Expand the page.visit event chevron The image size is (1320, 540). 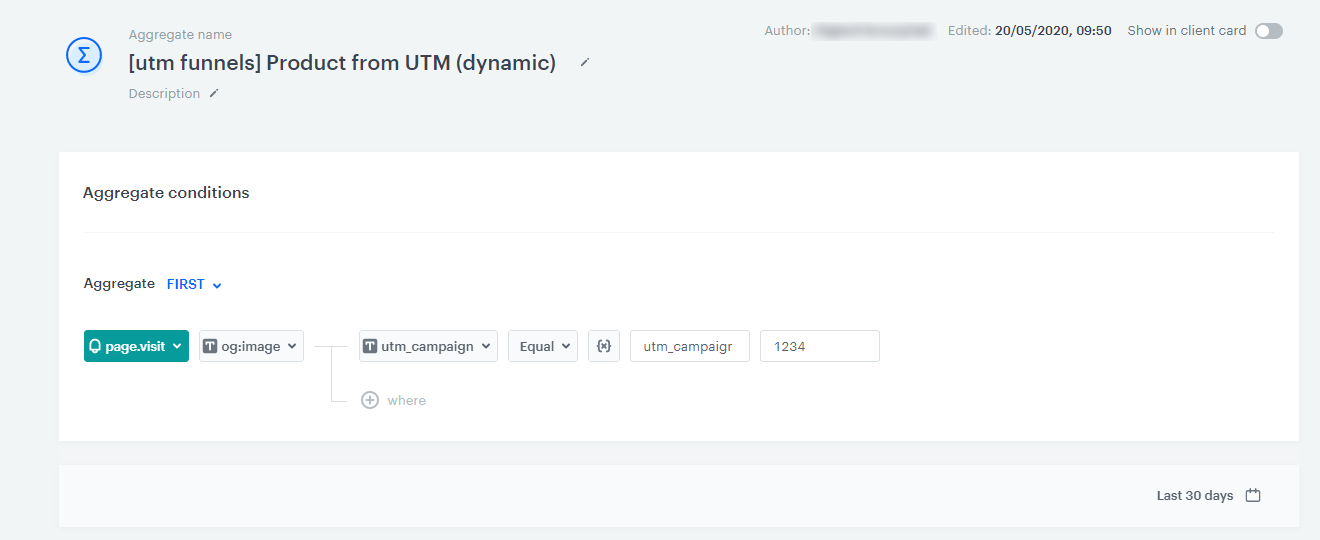(177, 346)
